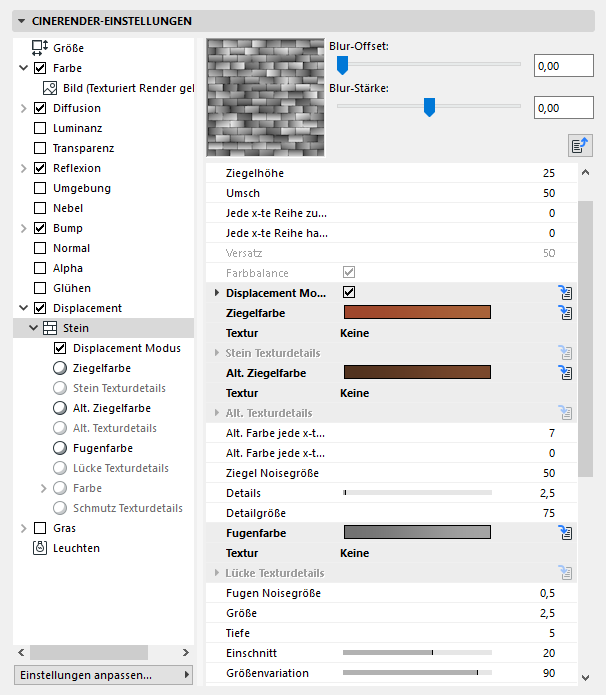Collapse the CINERENDER-EINSTELLUNGEN section

pos(21,21)
